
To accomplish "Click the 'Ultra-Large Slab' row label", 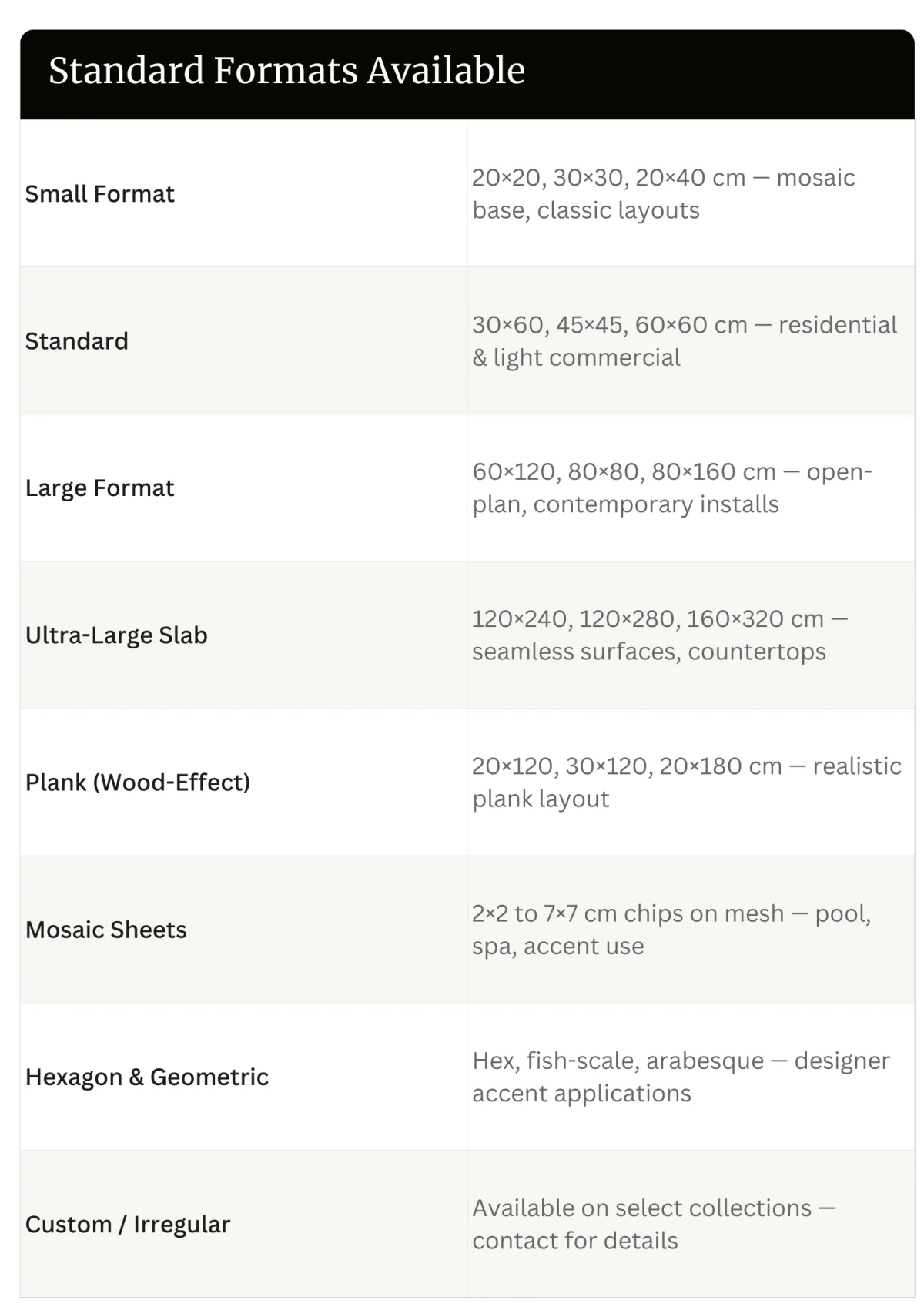I will click(x=116, y=635).
